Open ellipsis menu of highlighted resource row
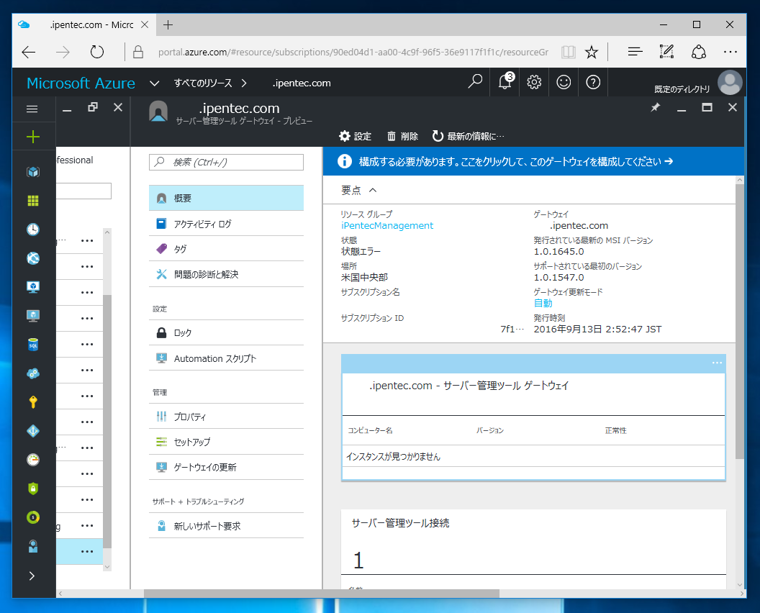Image resolution: width=760 pixels, height=613 pixels. point(87,551)
